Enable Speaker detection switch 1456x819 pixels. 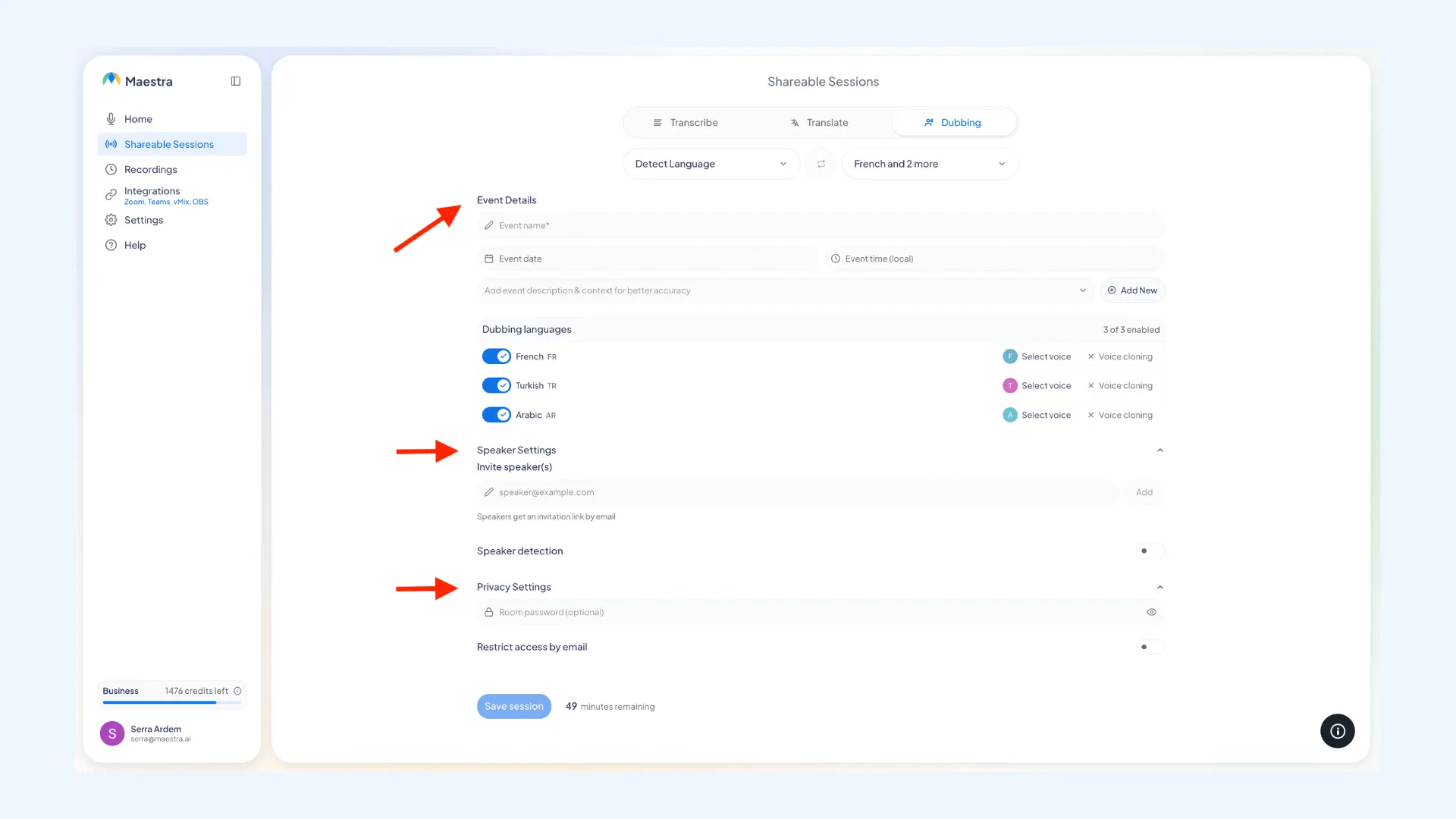[x=1150, y=551]
